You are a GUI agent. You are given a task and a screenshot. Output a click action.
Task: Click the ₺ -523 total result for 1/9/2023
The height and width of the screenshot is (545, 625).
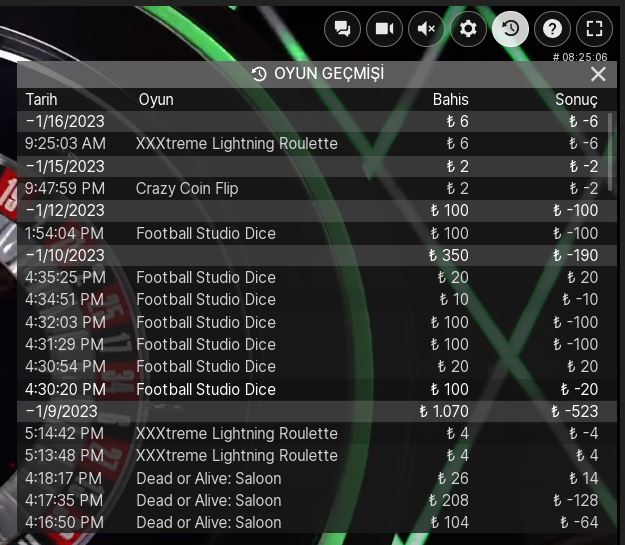tap(575, 411)
